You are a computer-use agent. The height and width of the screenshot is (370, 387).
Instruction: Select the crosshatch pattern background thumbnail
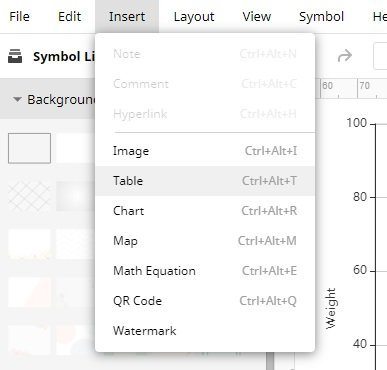click(29, 196)
